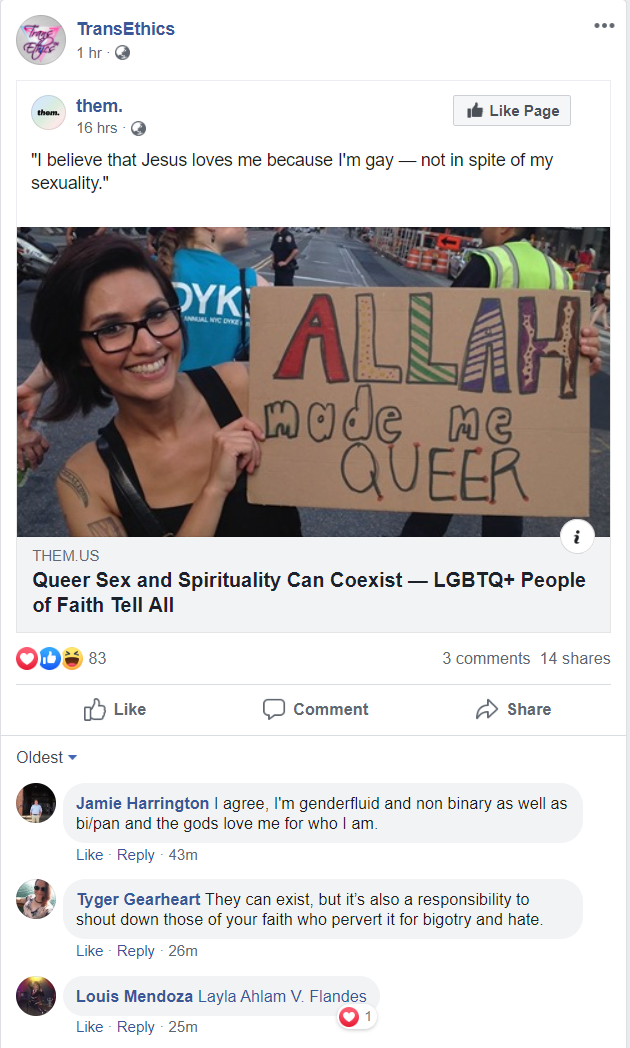
Task: Click the globe privacy icon next to 1 hr
Action: tap(122, 53)
